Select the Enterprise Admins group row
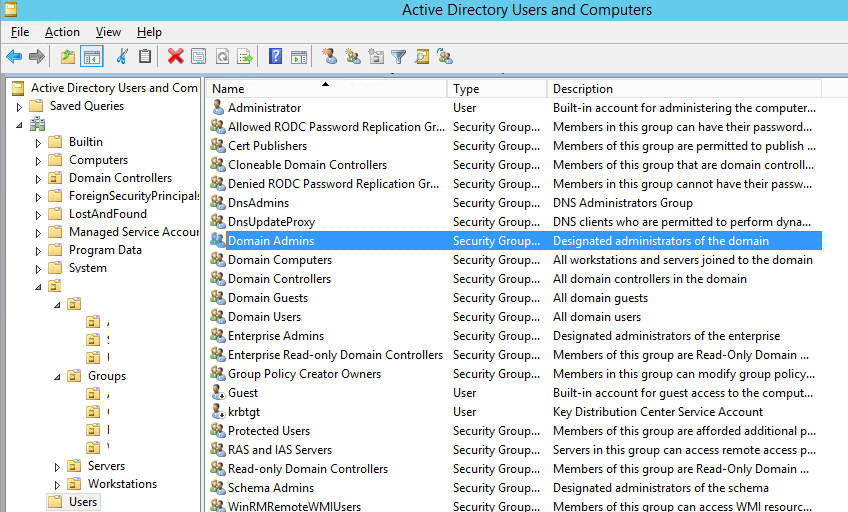 coord(275,336)
